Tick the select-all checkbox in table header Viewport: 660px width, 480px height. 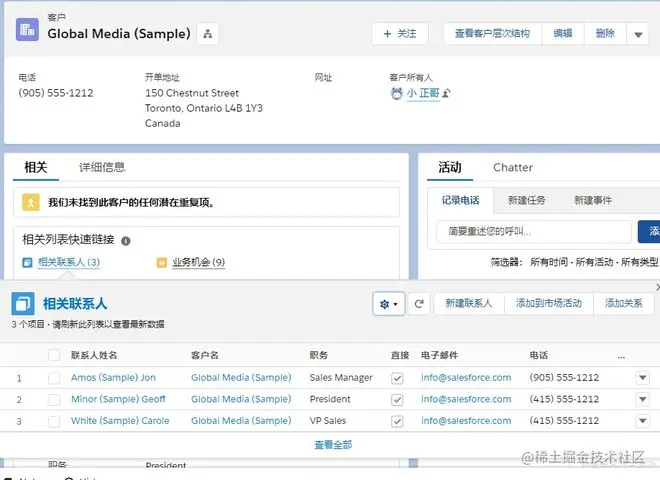[x=54, y=355]
